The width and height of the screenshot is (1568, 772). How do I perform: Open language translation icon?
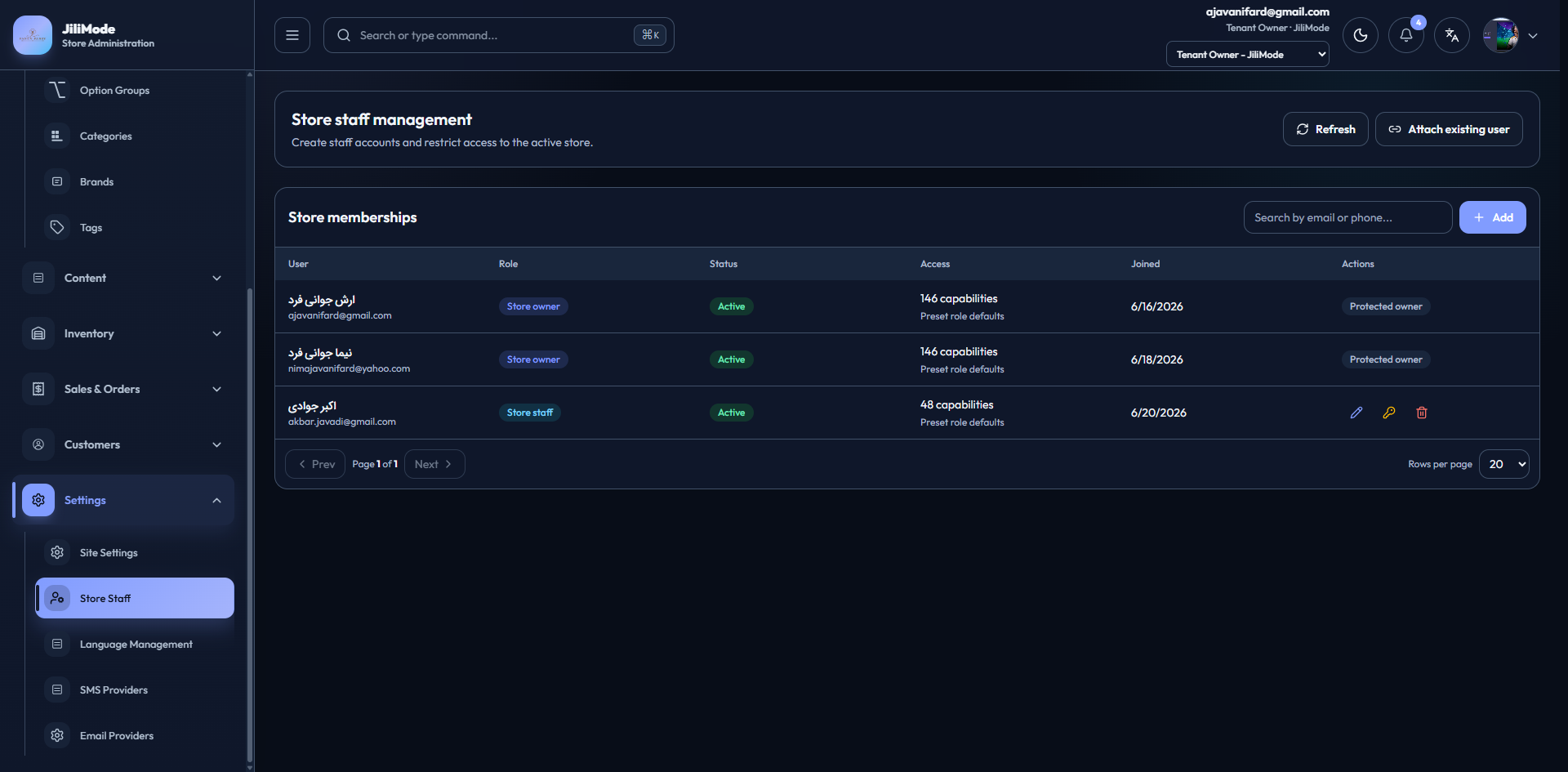coord(1451,35)
